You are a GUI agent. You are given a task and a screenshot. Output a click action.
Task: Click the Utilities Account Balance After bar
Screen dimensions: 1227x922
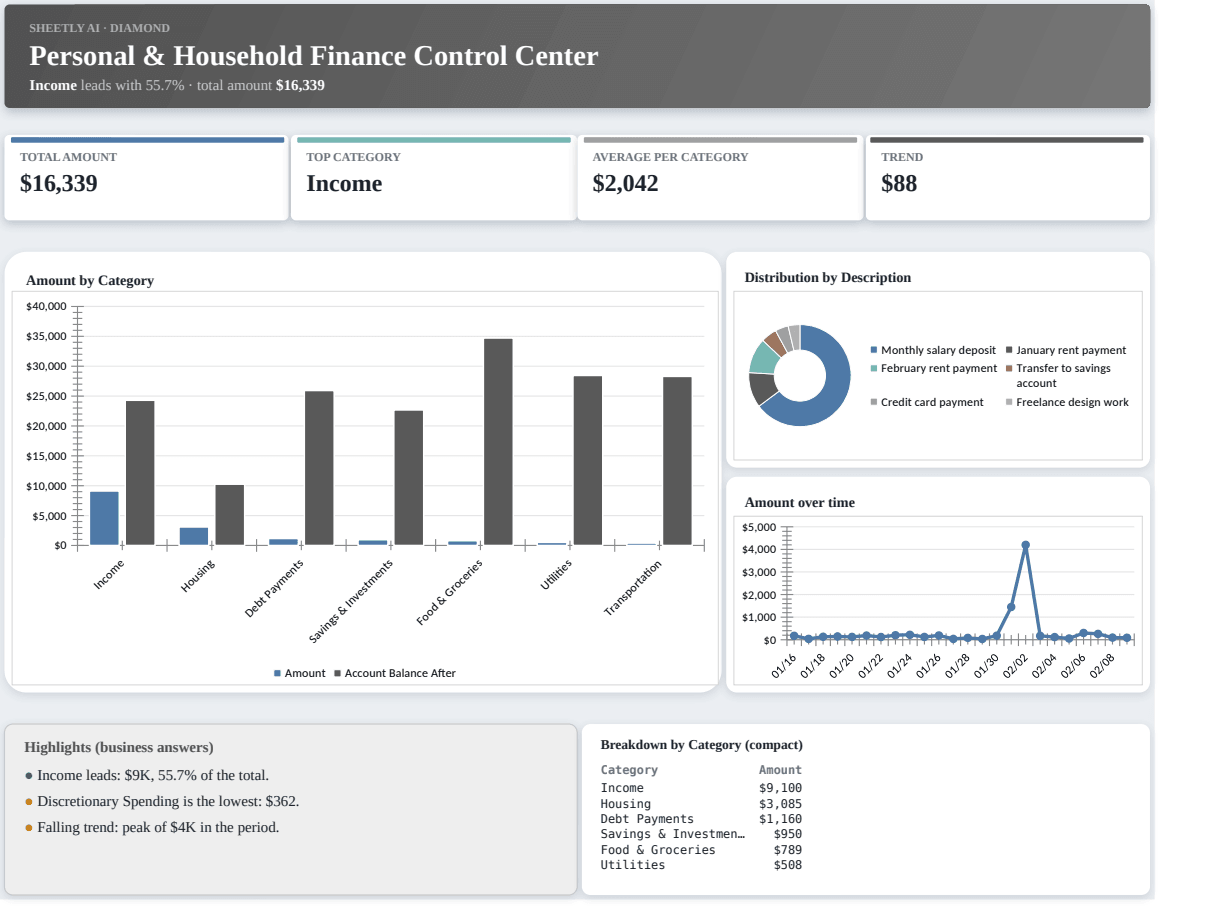pyautogui.click(x=588, y=460)
